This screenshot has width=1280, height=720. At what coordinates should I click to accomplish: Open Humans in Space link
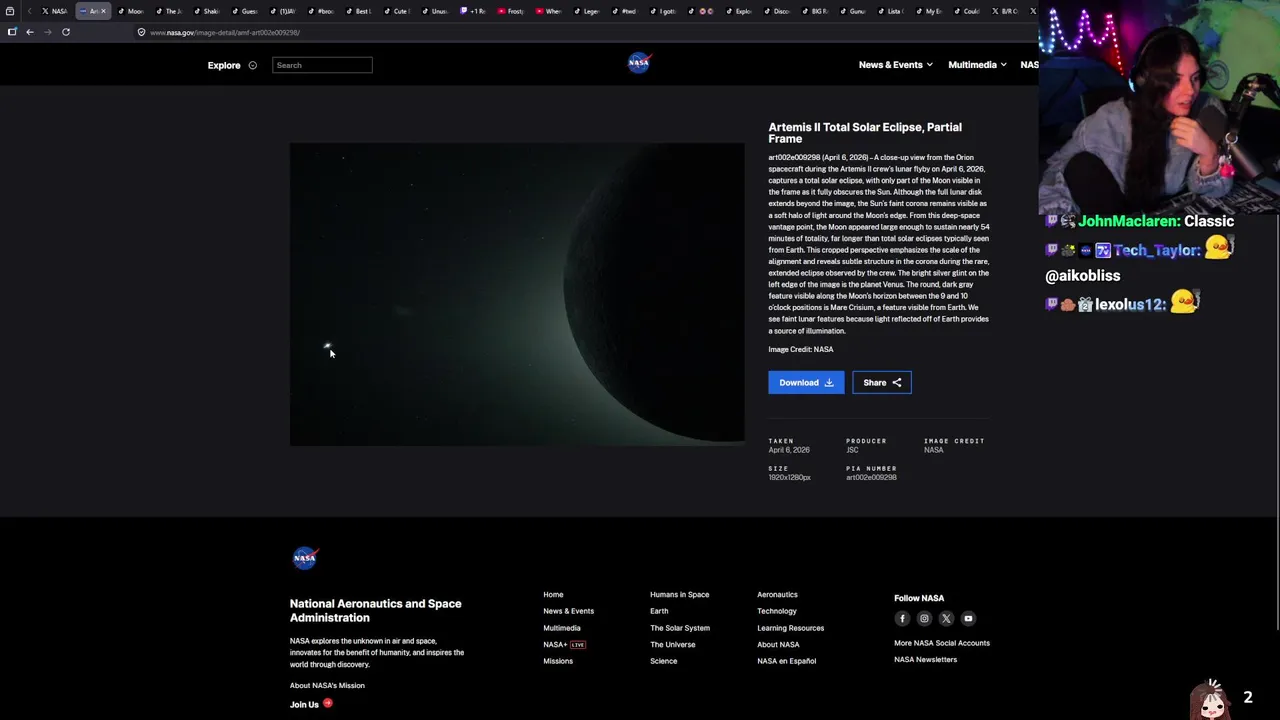(679, 595)
